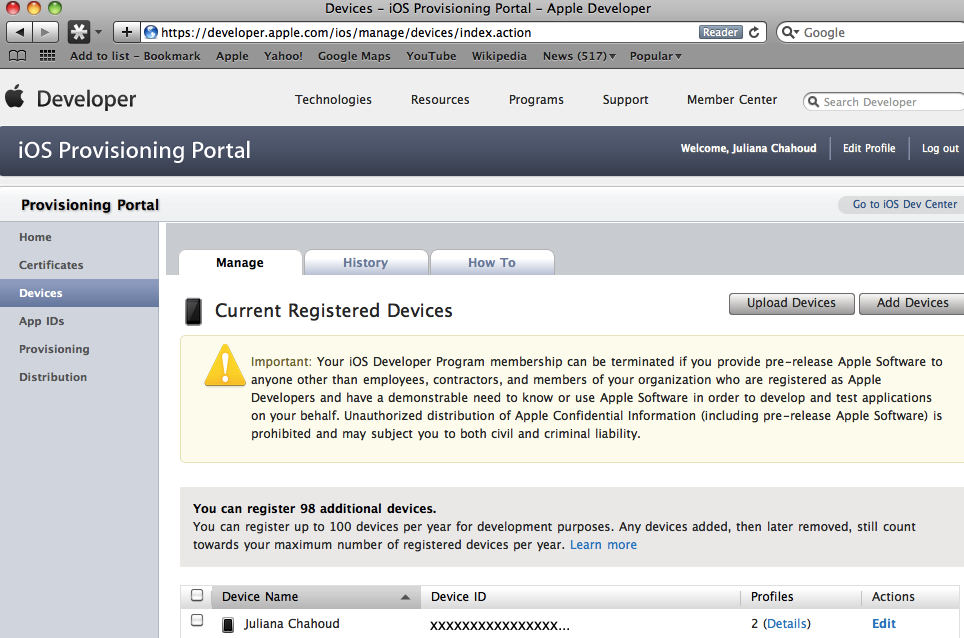
Task: Click the Learn more link
Action: 603,545
